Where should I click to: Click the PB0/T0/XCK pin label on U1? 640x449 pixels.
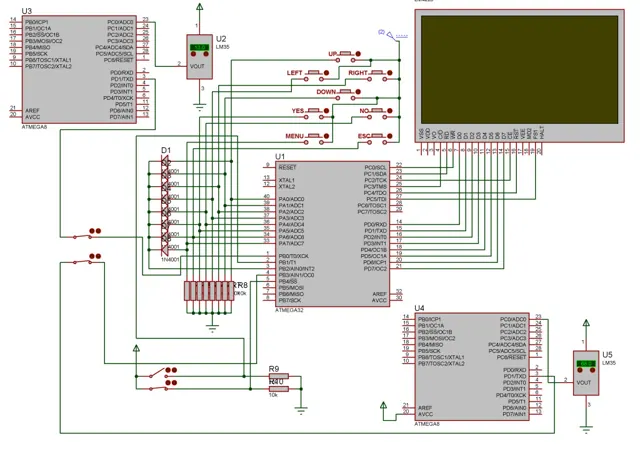(293, 256)
